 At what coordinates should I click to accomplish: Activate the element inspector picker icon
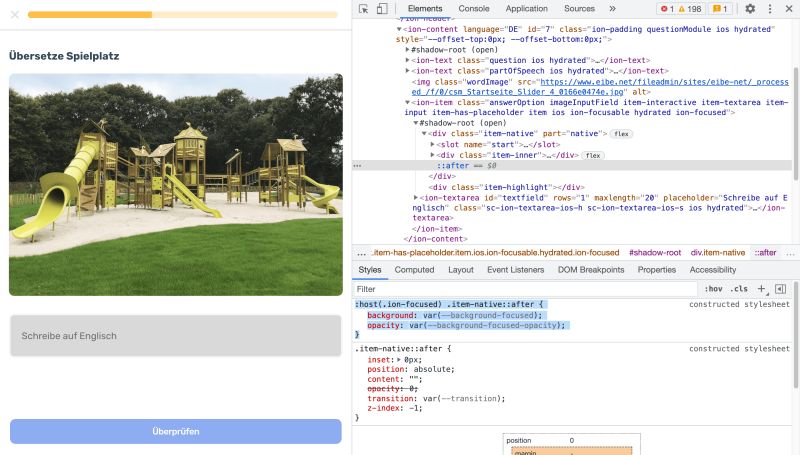pos(363,9)
